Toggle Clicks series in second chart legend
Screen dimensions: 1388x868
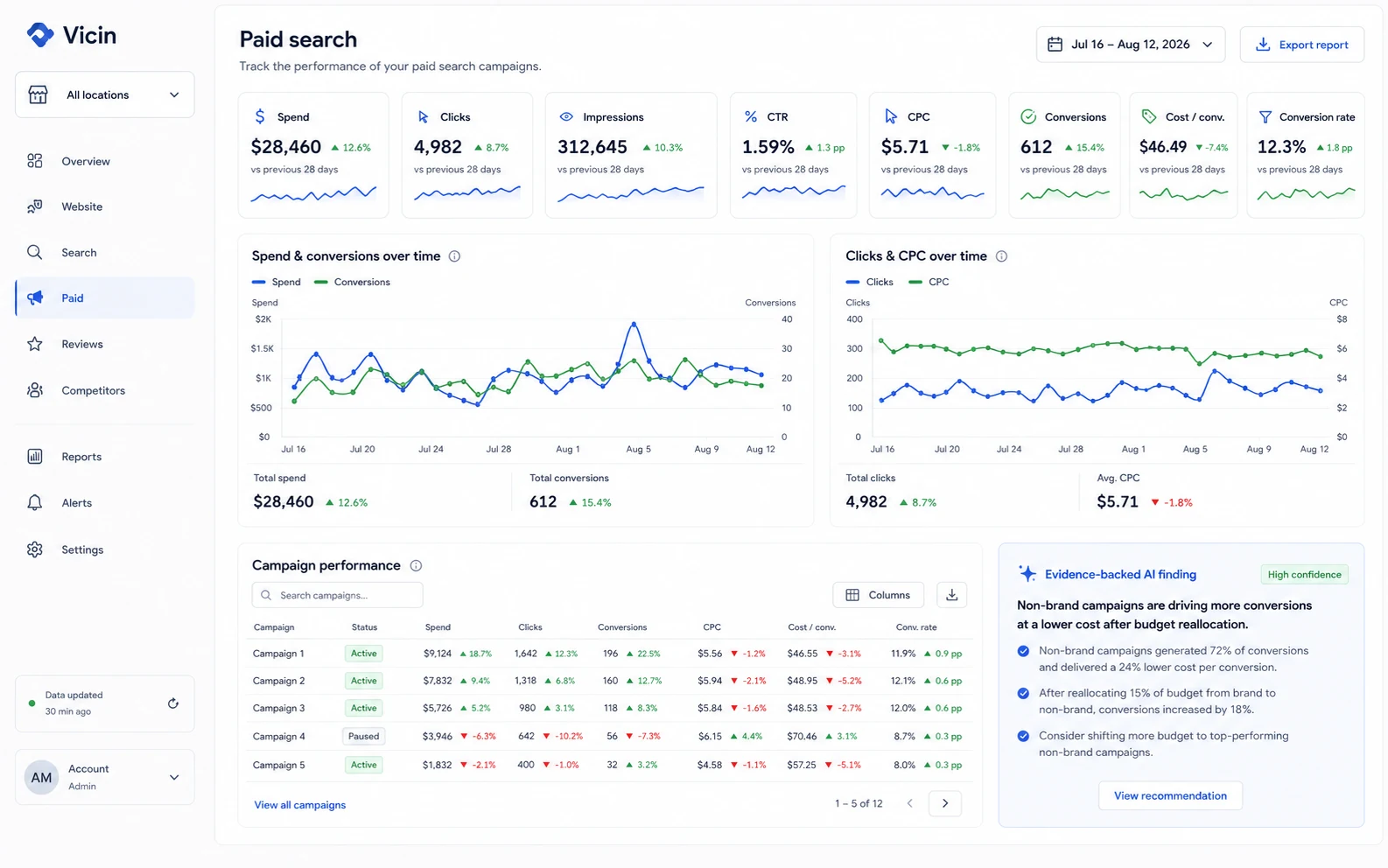click(x=870, y=282)
